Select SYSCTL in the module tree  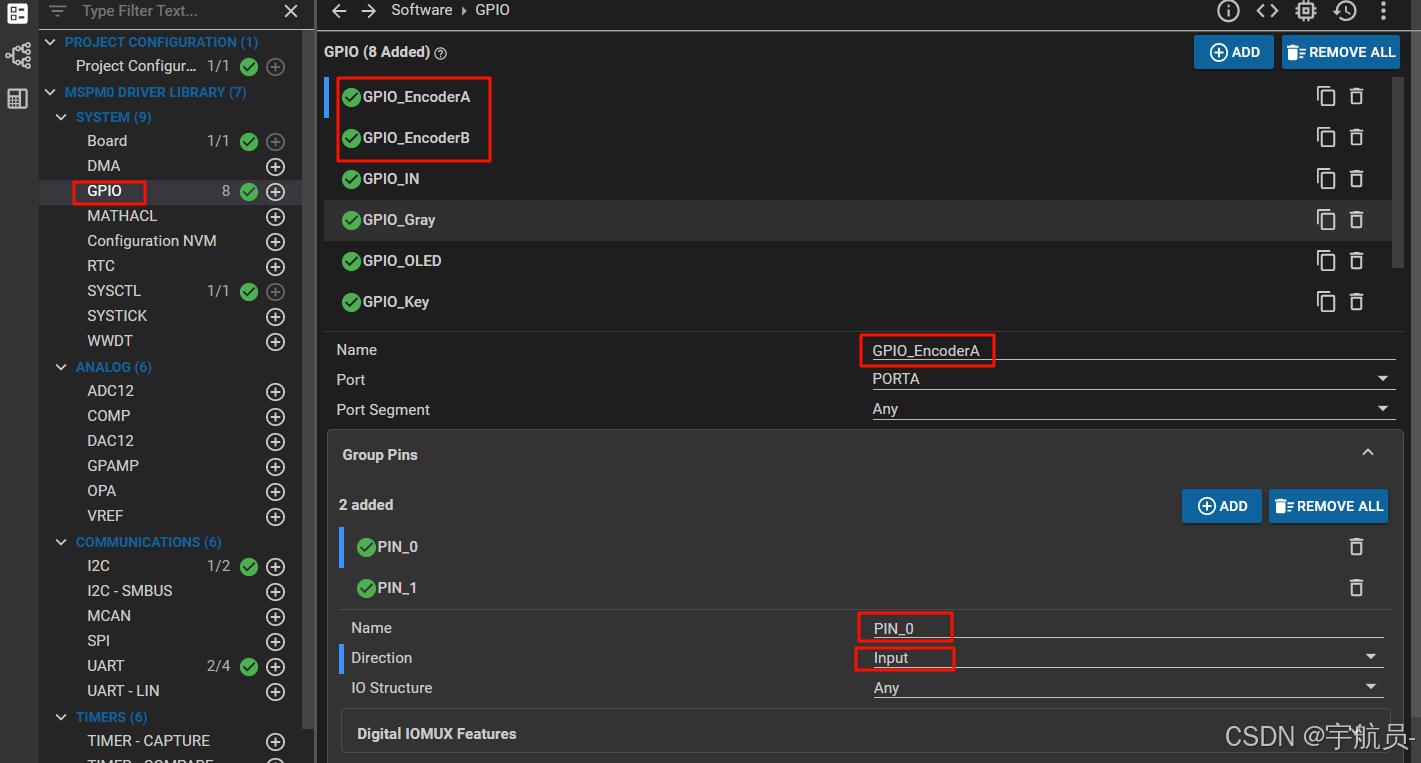coord(114,291)
